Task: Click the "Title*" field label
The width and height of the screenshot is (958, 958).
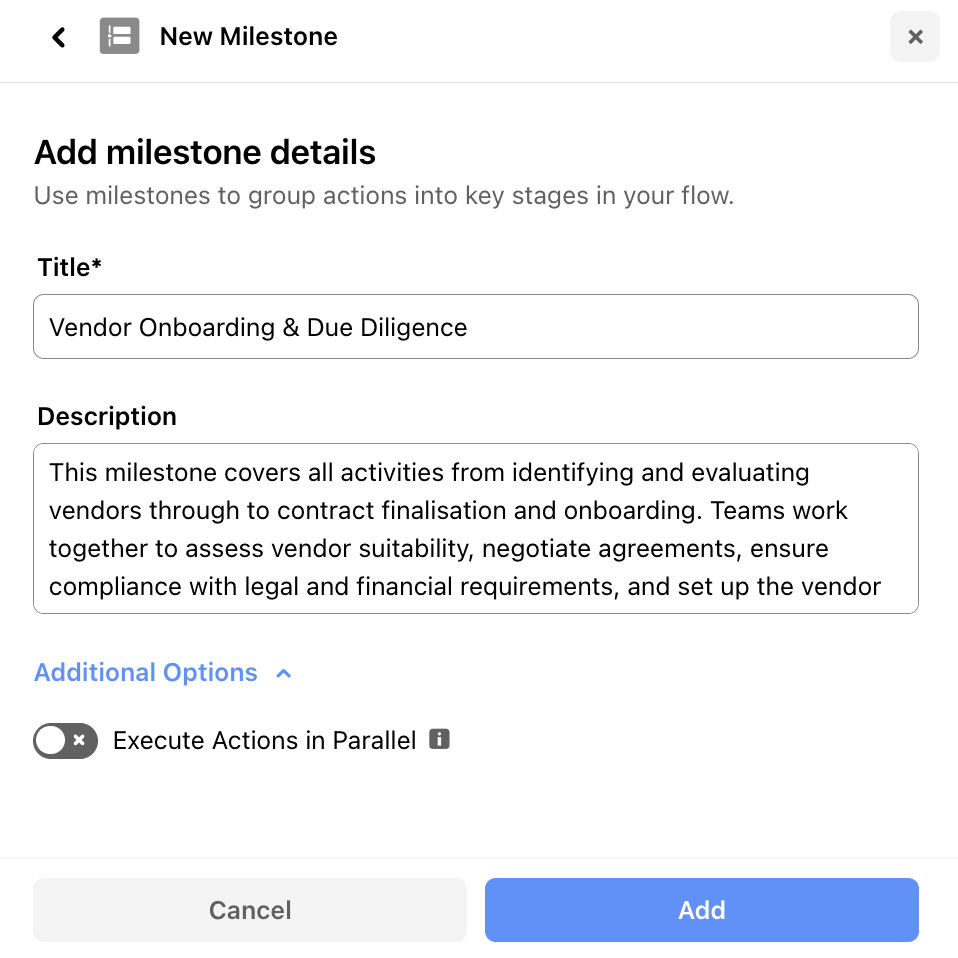Action: (x=70, y=267)
